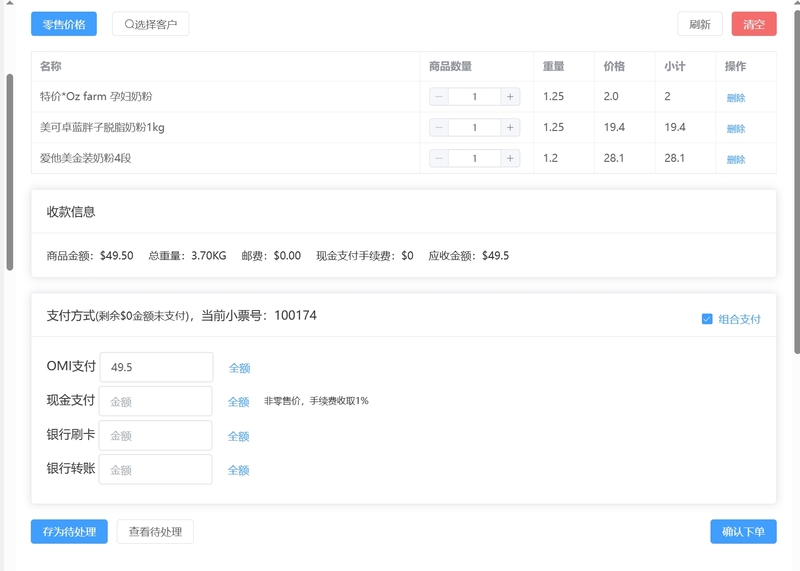
Task: Click the 价格 column header
Action: point(614,66)
